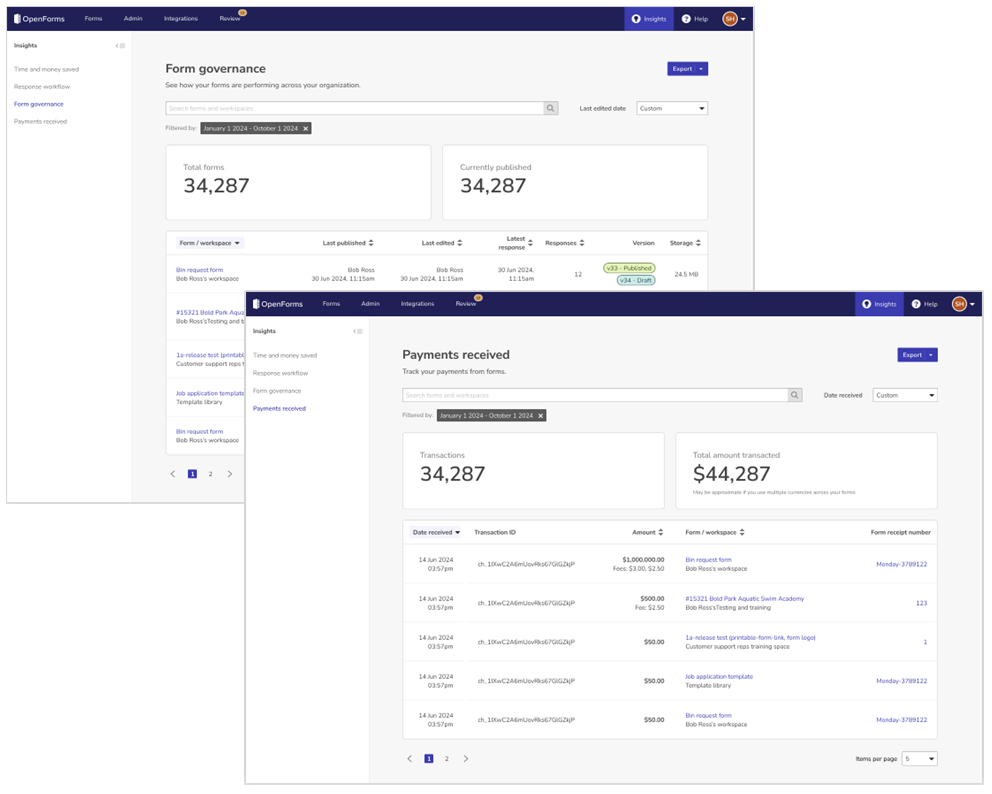Open user avatar menu in Form governance window
Viewport: 992px width, 794px height.
(x=734, y=19)
